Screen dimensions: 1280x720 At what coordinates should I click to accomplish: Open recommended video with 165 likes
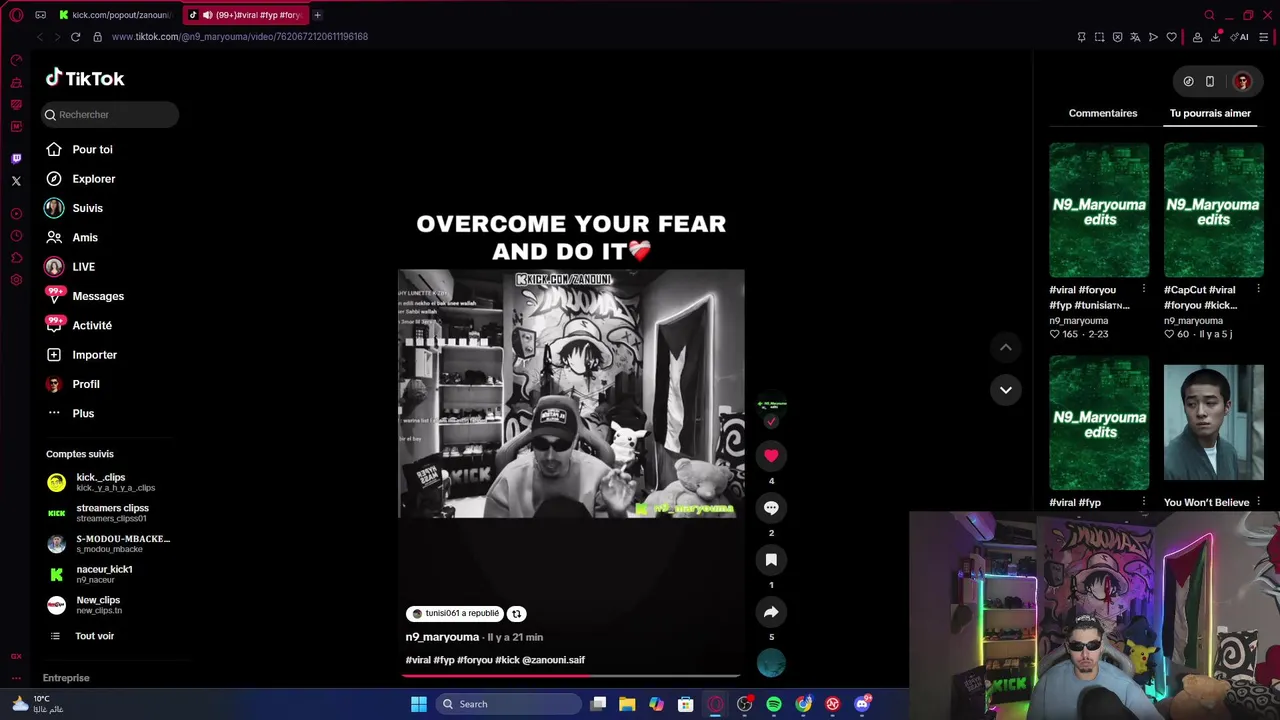coord(1099,210)
